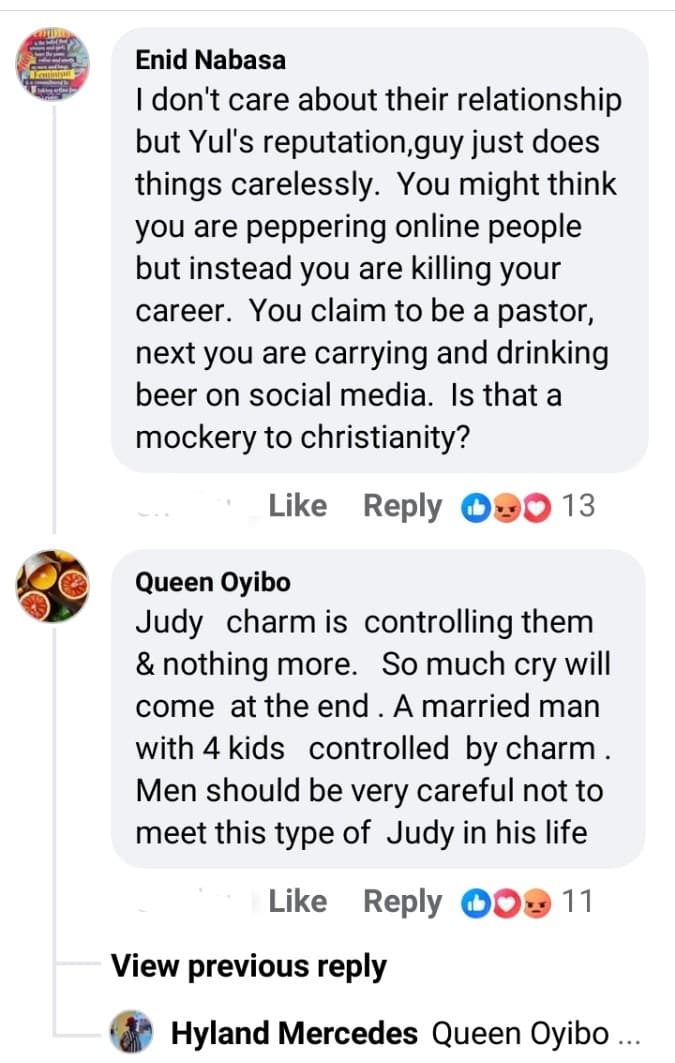The width and height of the screenshot is (675, 1063).
Task: Reply to Queen Oyibo's comment
Action: [x=402, y=902]
